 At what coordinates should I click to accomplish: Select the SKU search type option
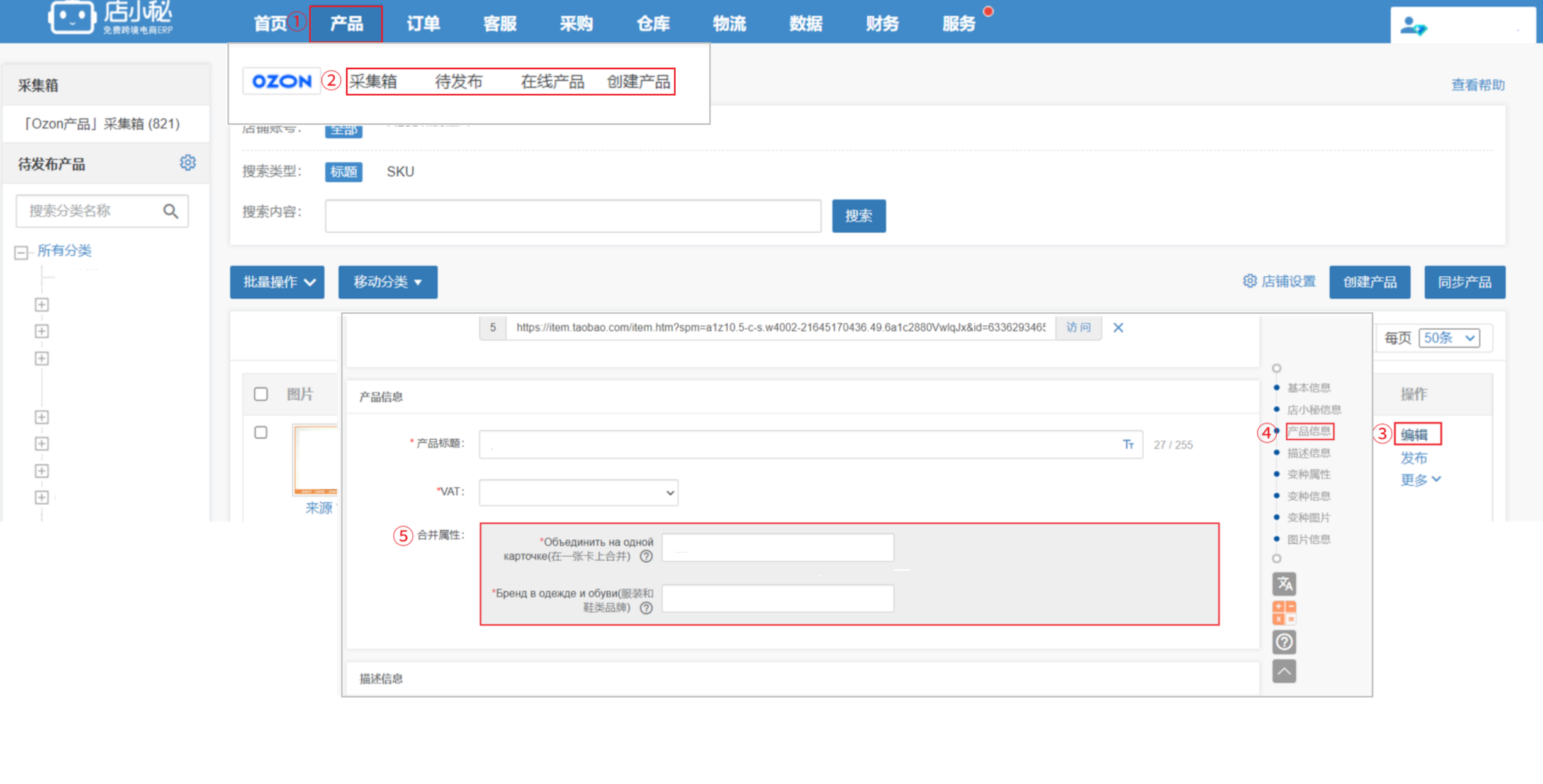[400, 172]
